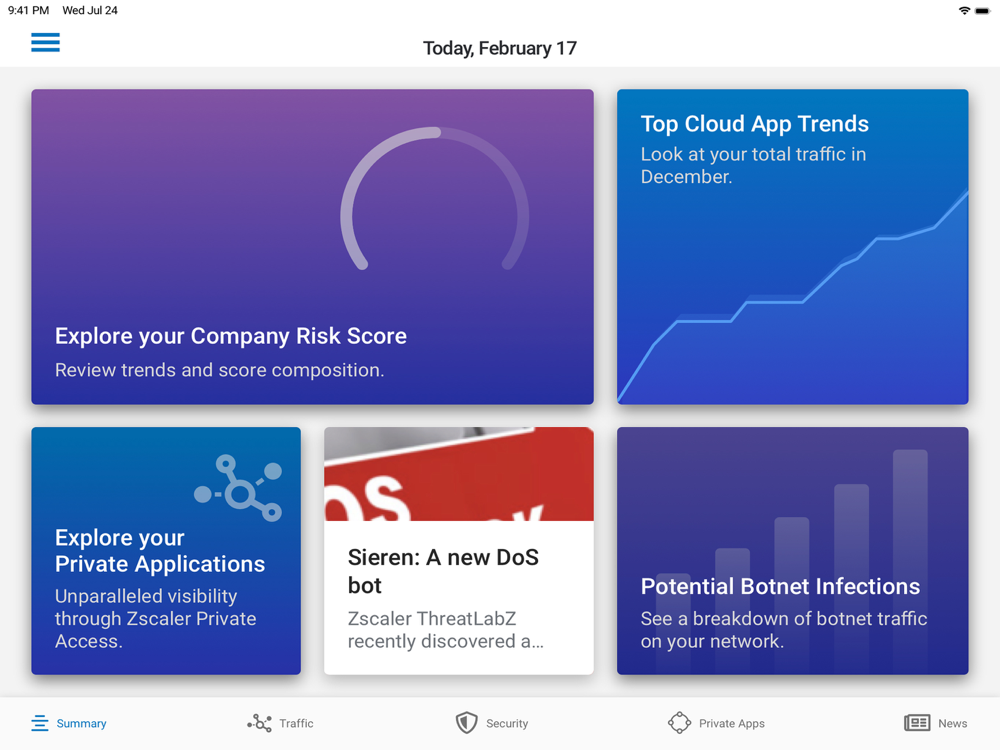The width and height of the screenshot is (1000, 750).
Task: Tap the Summary tab icon
Action: click(x=40, y=723)
